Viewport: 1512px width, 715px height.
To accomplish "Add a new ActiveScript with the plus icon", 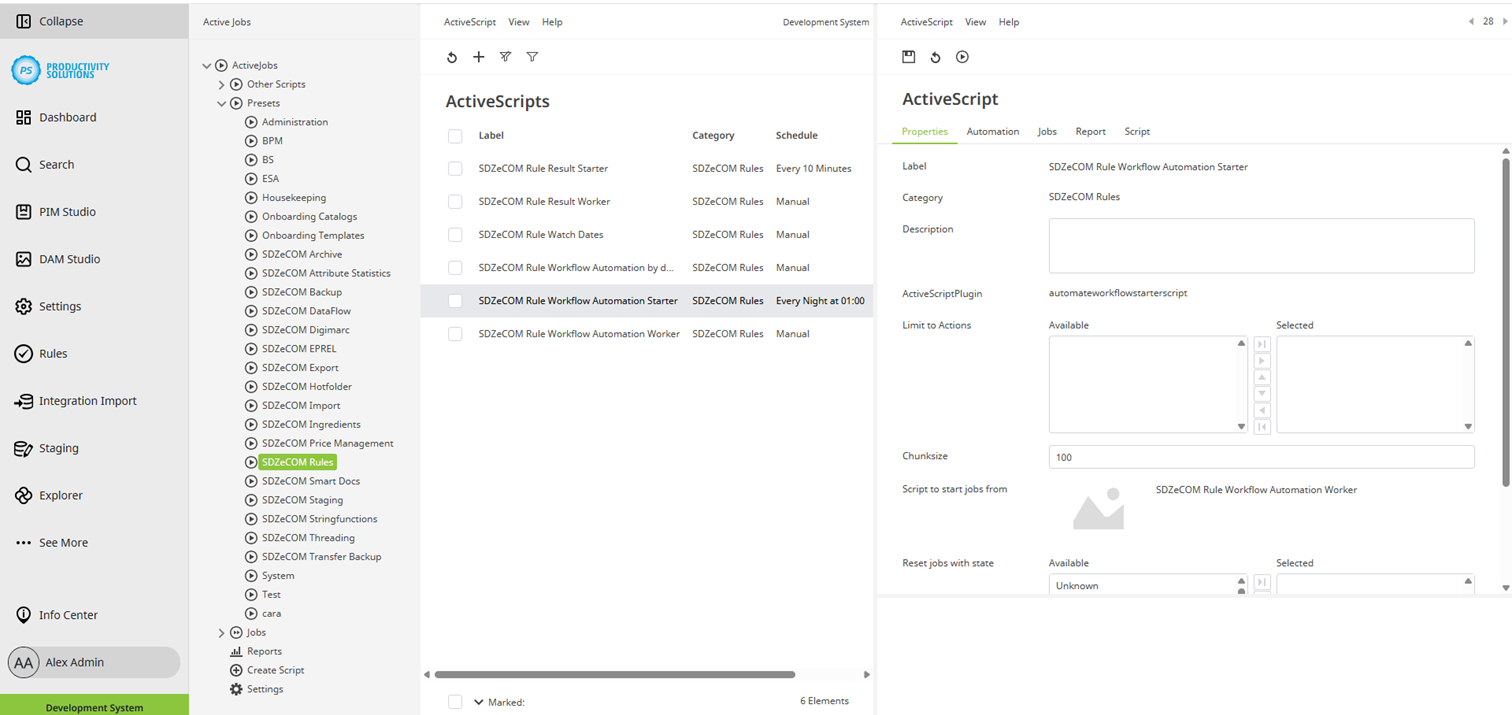I will tap(478, 57).
